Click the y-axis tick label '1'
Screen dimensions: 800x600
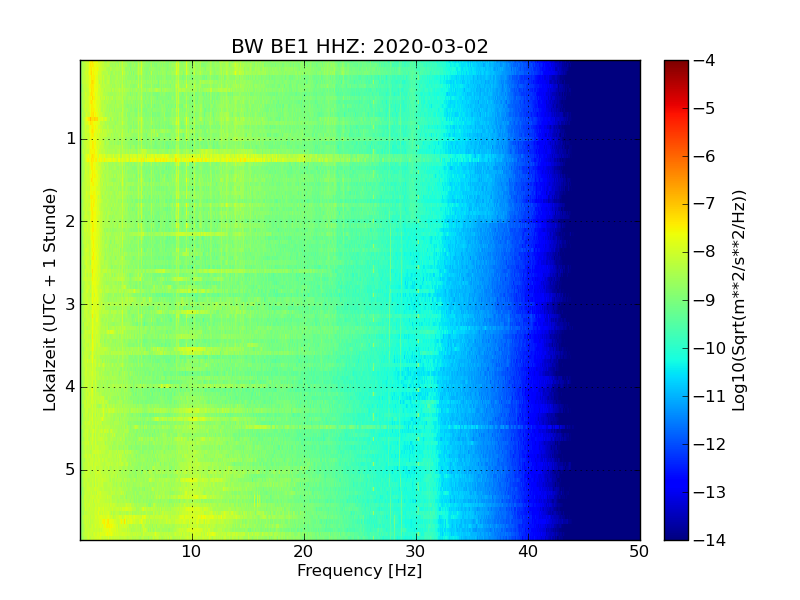pyautogui.click(x=71, y=139)
